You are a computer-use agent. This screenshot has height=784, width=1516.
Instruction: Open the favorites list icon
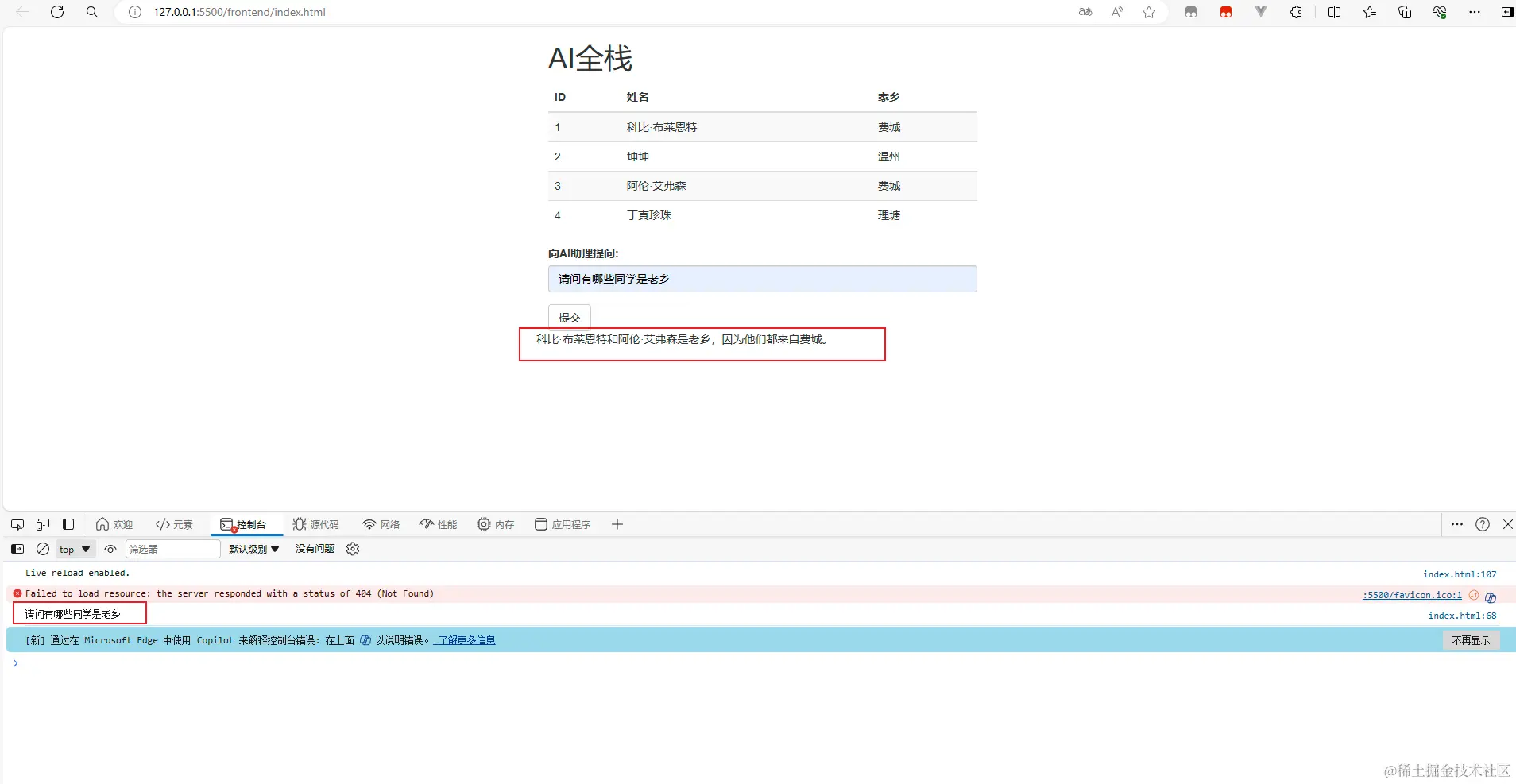tap(1370, 12)
